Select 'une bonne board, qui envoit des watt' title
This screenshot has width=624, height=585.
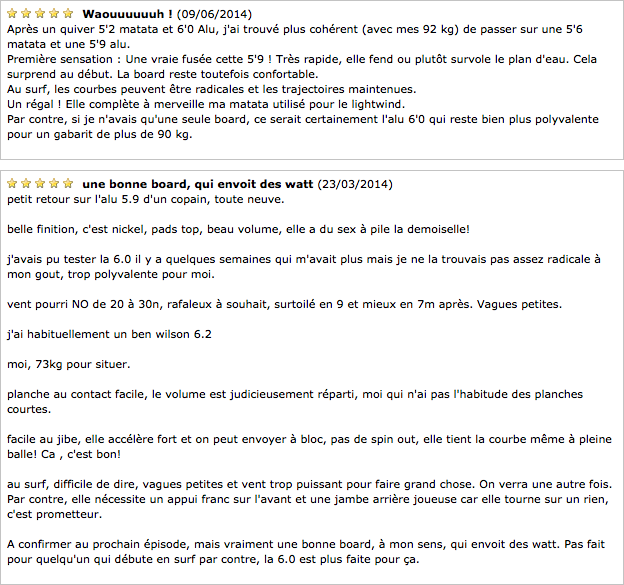click(x=198, y=184)
